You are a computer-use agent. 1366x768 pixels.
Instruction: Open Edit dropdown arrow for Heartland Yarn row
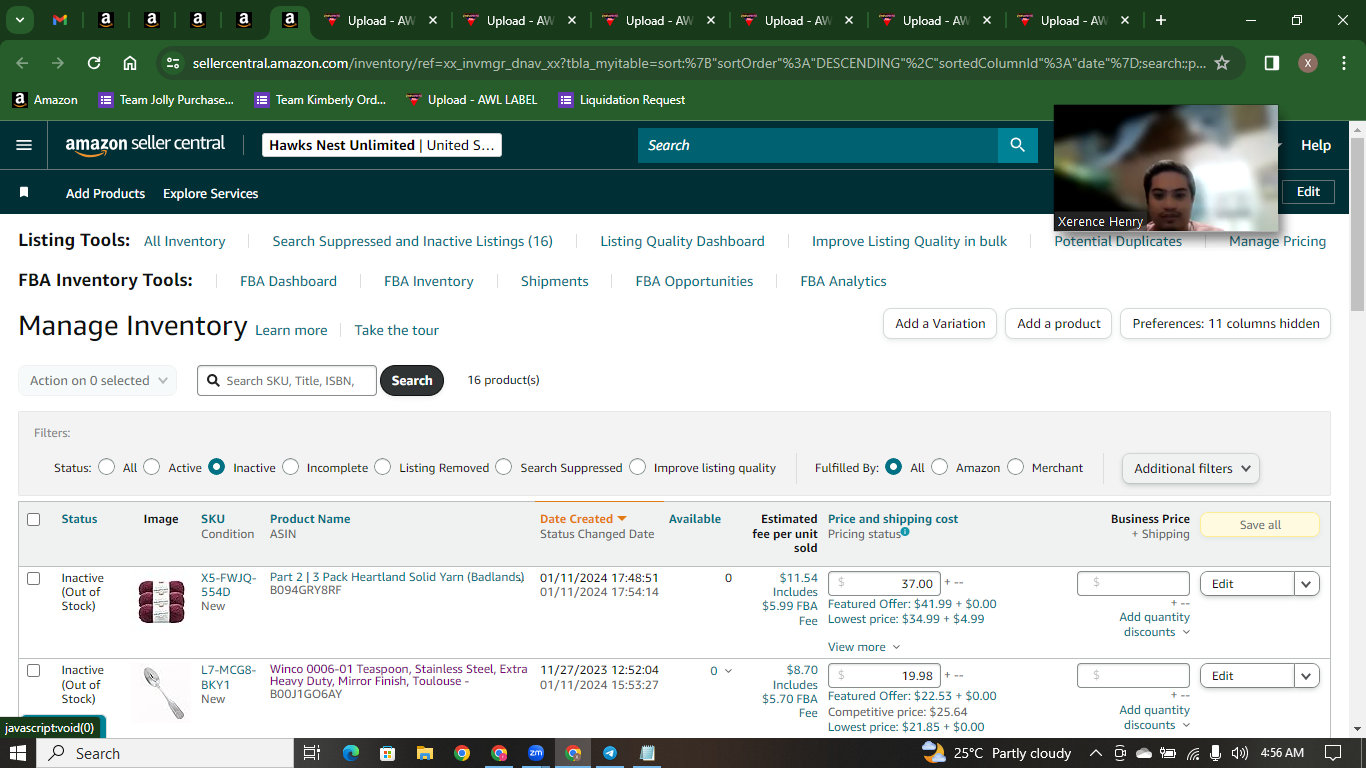(x=1307, y=584)
